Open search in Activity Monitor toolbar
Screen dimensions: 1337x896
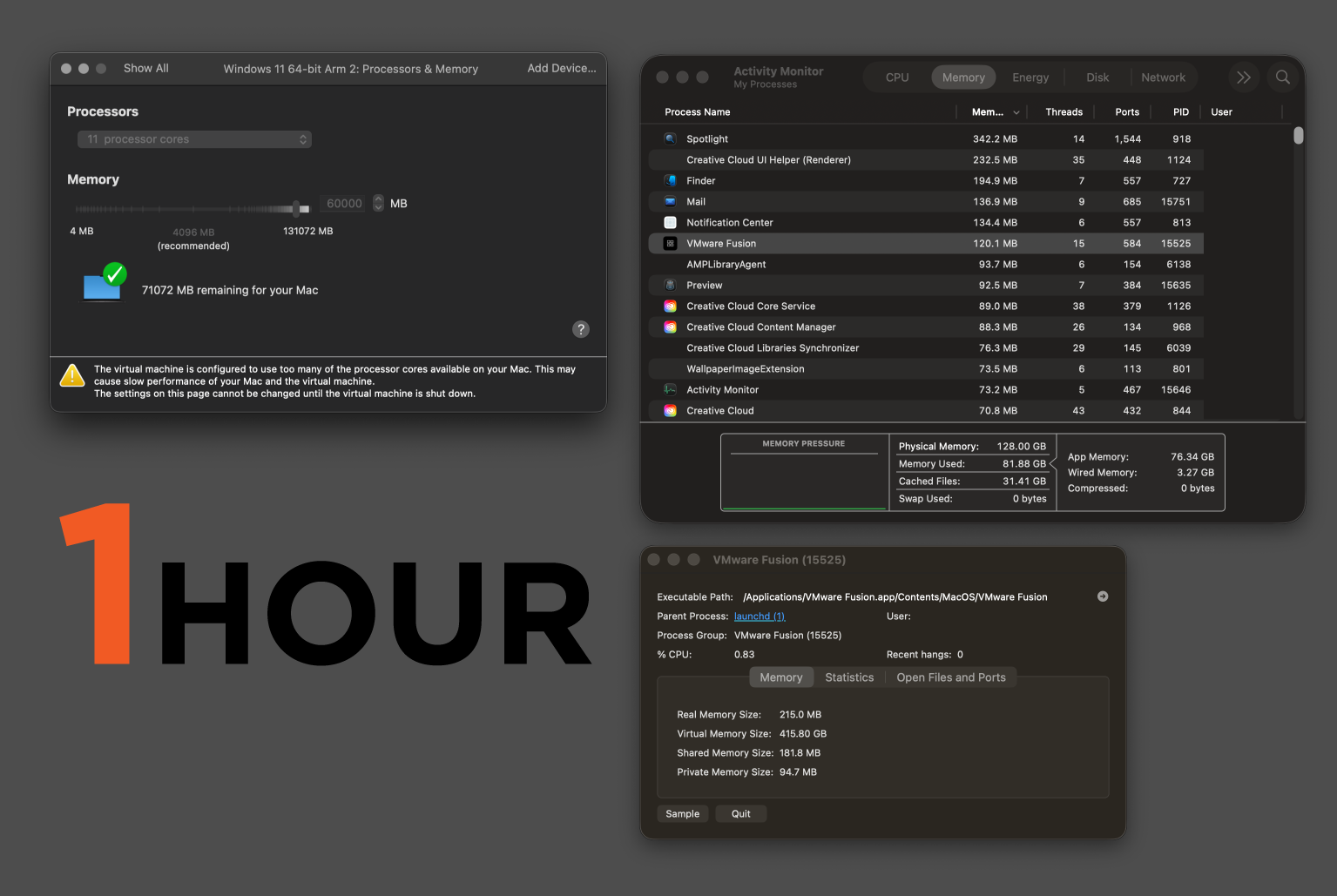click(1283, 77)
